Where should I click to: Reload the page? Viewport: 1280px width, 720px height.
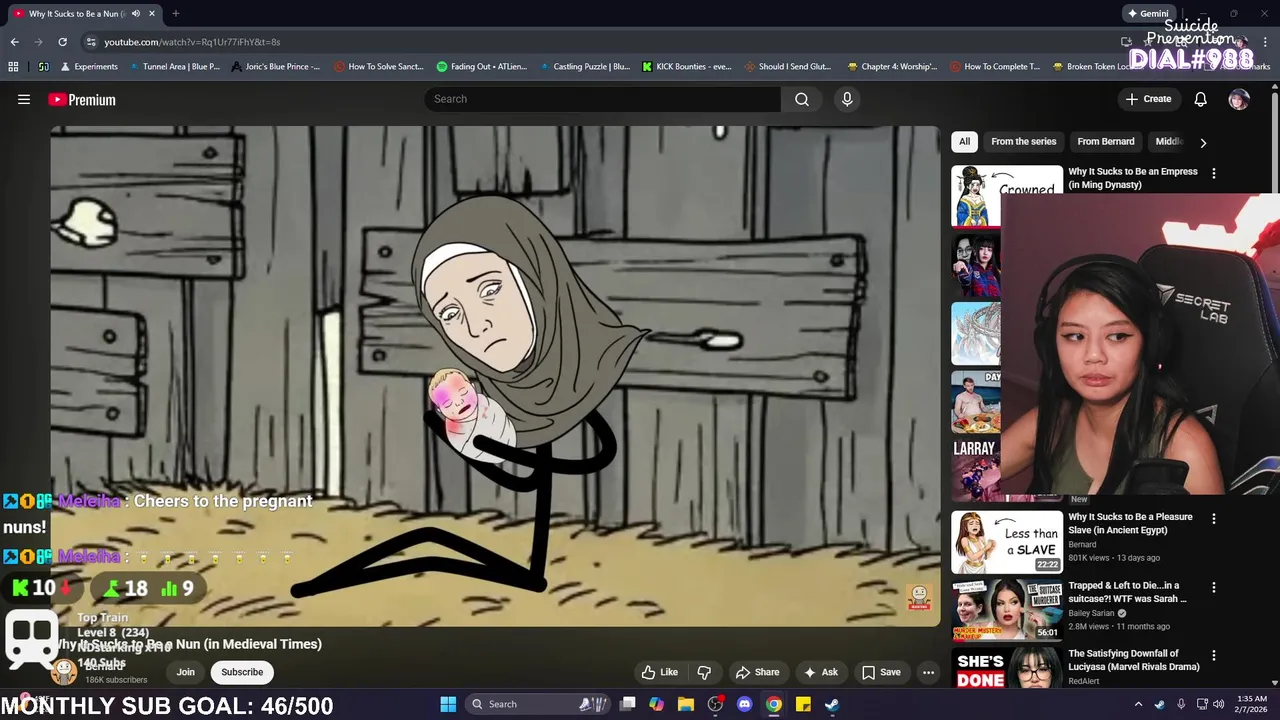[62, 42]
